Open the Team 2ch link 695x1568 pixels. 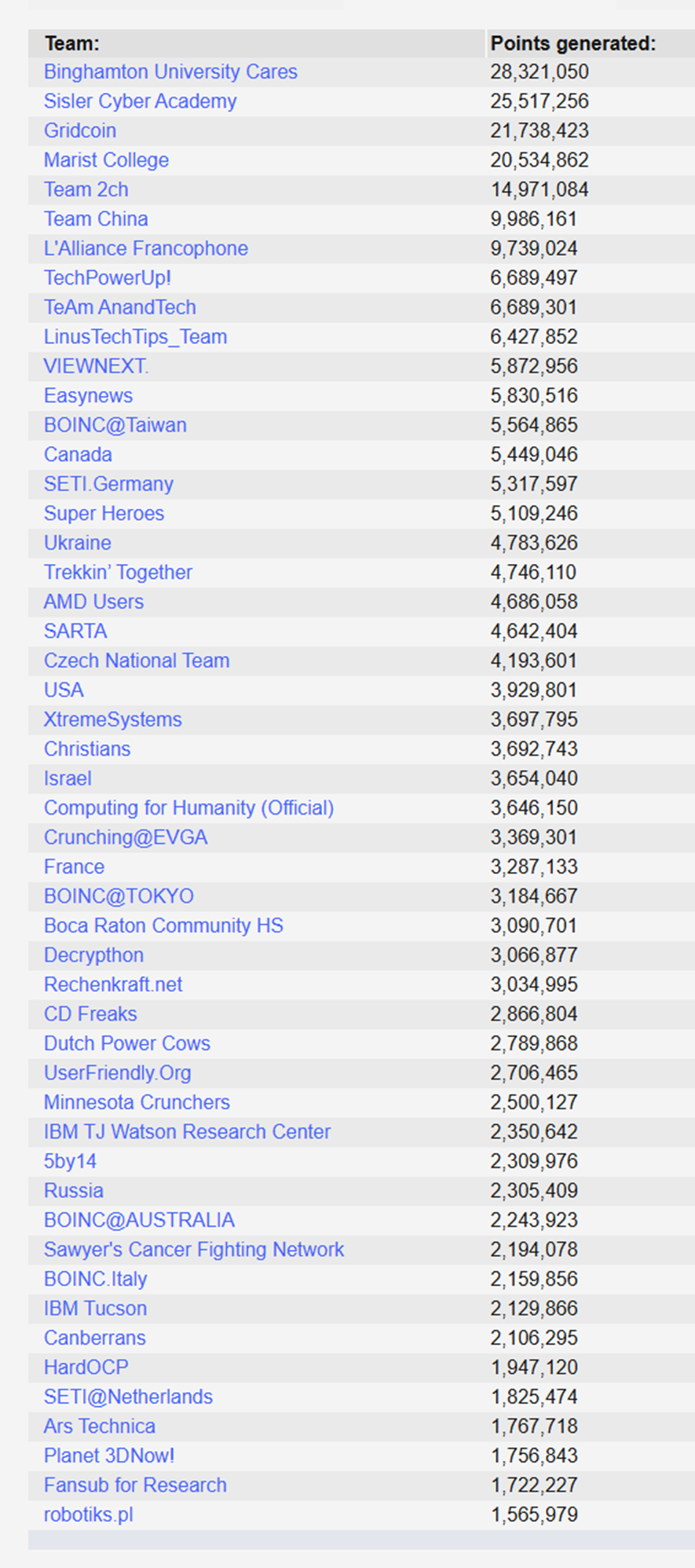[x=86, y=189]
